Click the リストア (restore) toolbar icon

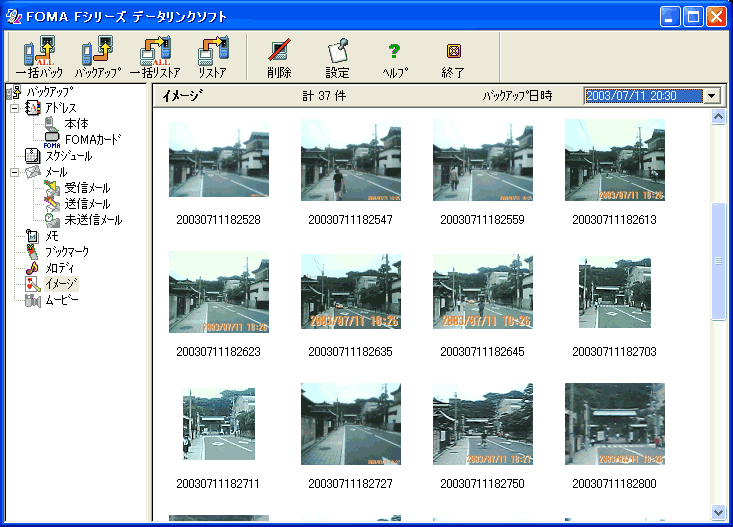[212, 56]
